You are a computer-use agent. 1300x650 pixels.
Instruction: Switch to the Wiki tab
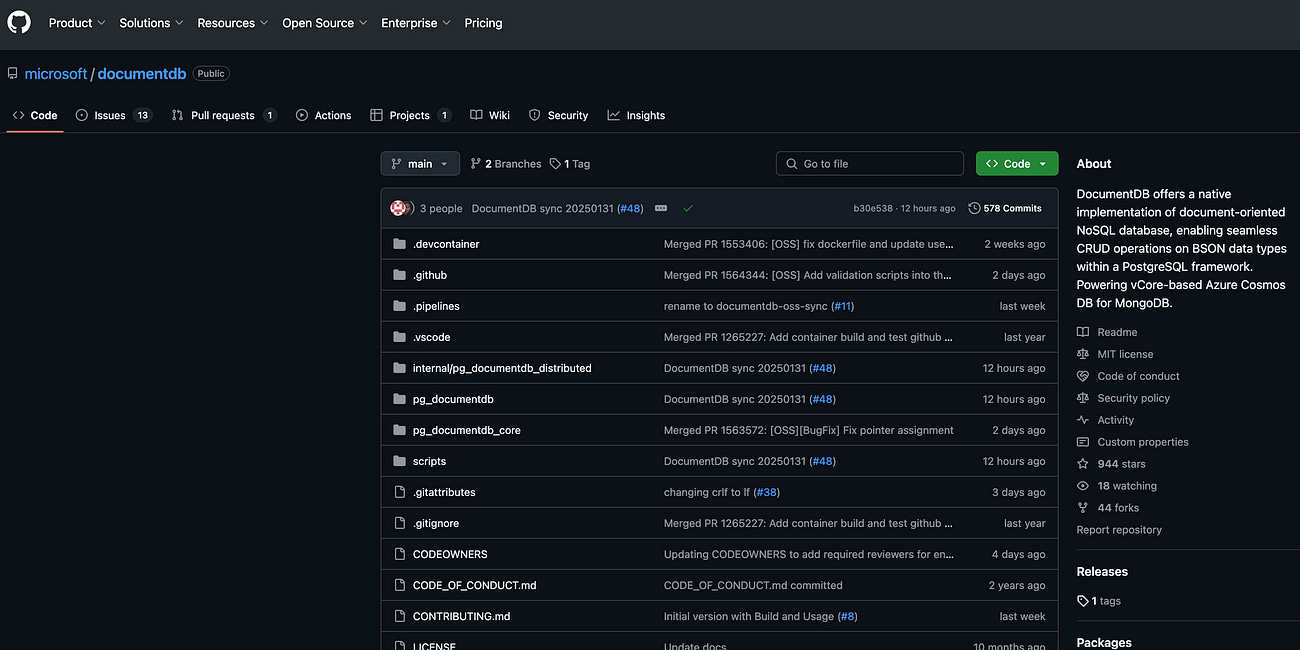point(490,115)
